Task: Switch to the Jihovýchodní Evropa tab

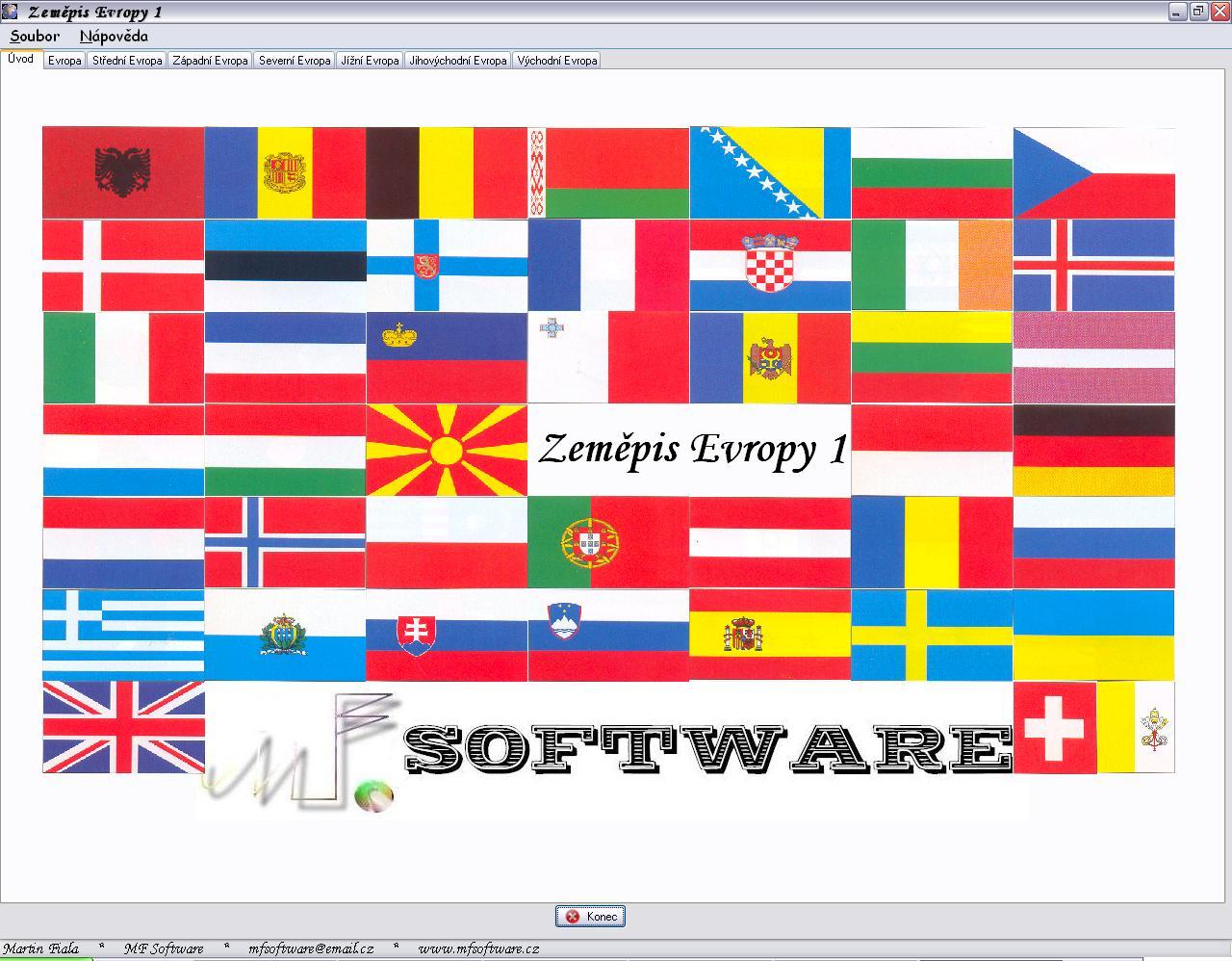Action: click(458, 61)
